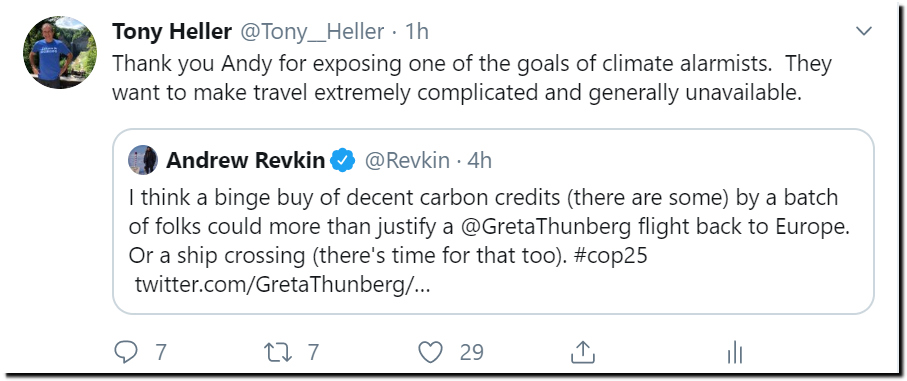This screenshot has width=907, height=381.
Task: Expand the tweet options chevron menu
Action: pyautogui.click(x=864, y=31)
